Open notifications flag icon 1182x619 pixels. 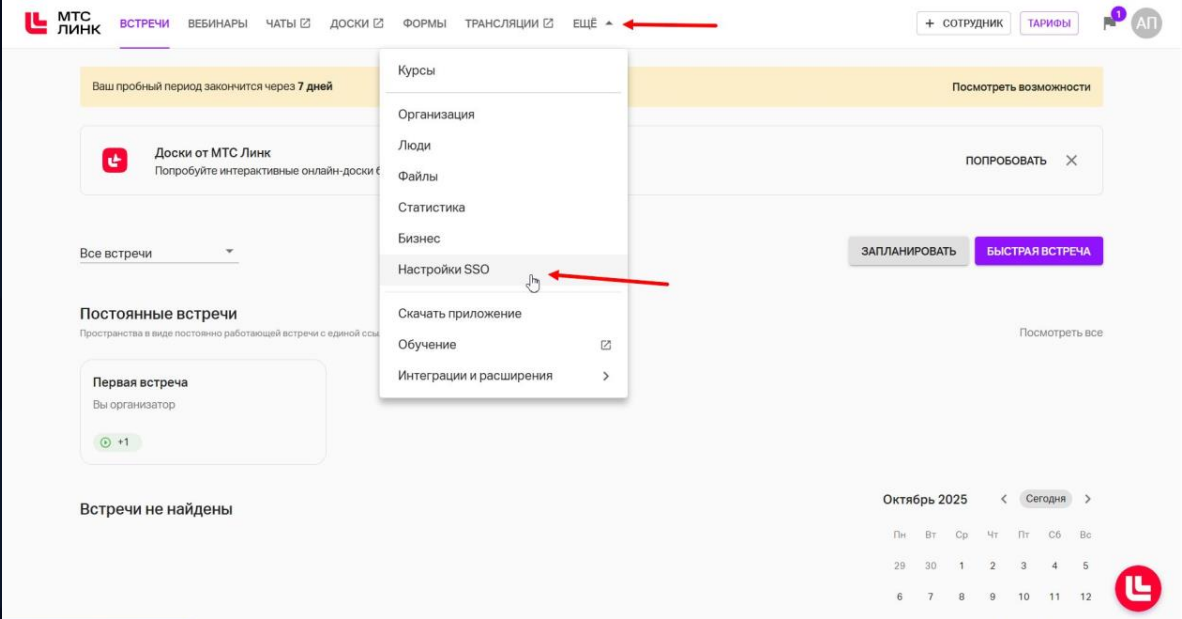pyautogui.click(x=1109, y=24)
